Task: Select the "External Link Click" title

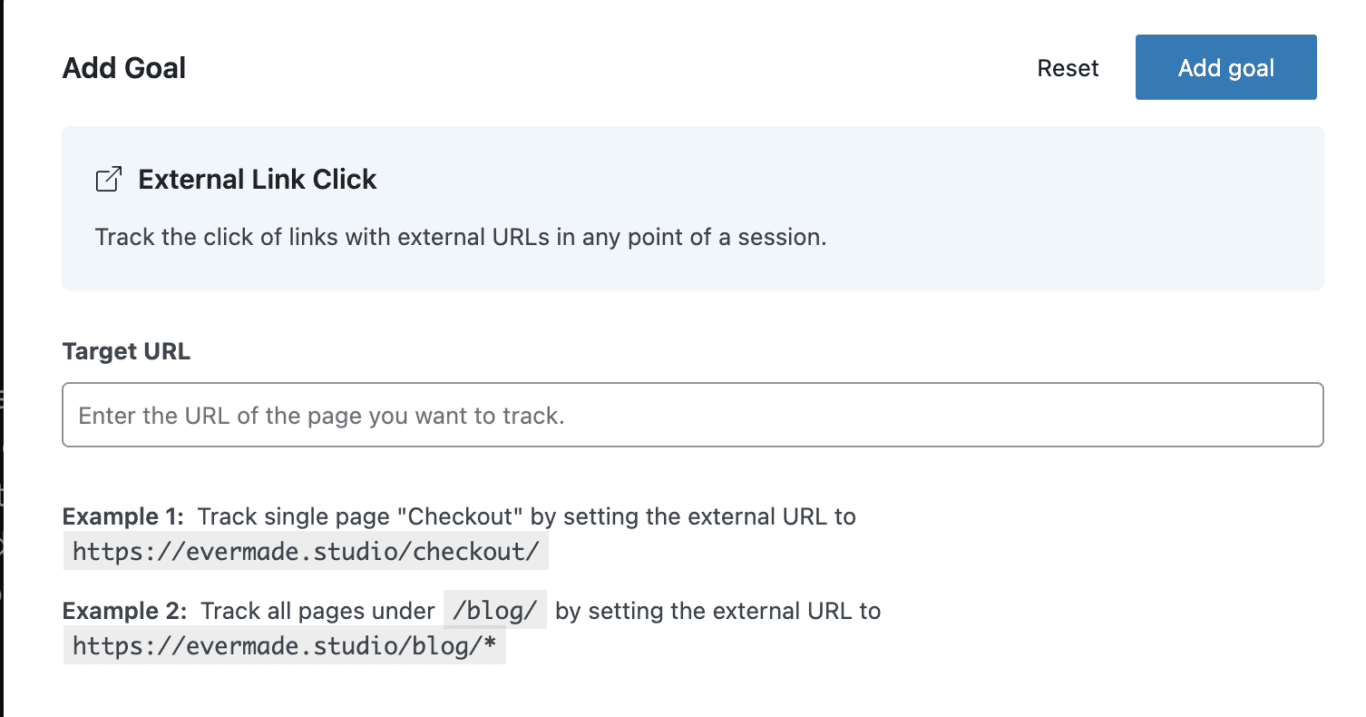Action: pyautogui.click(x=257, y=180)
